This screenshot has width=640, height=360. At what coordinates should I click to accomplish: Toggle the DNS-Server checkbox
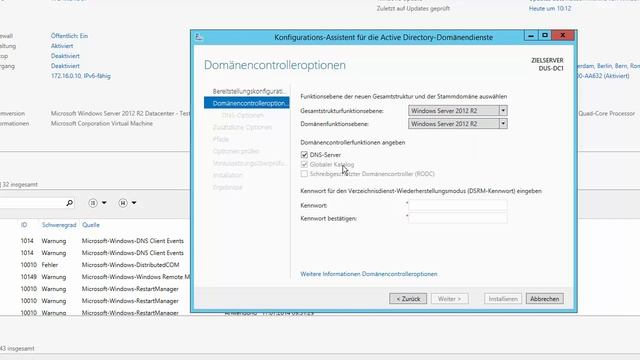(304, 155)
